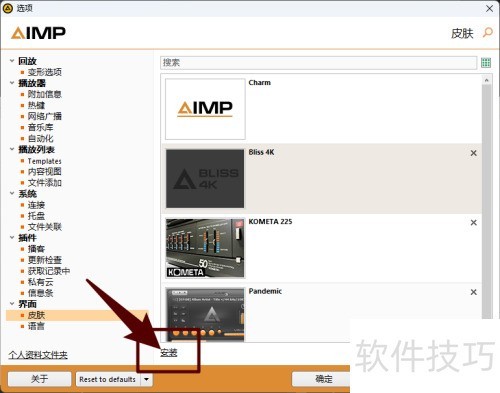This screenshot has height=393, width=500.
Task: Open 获取记录中 settings page
Action: point(49,271)
